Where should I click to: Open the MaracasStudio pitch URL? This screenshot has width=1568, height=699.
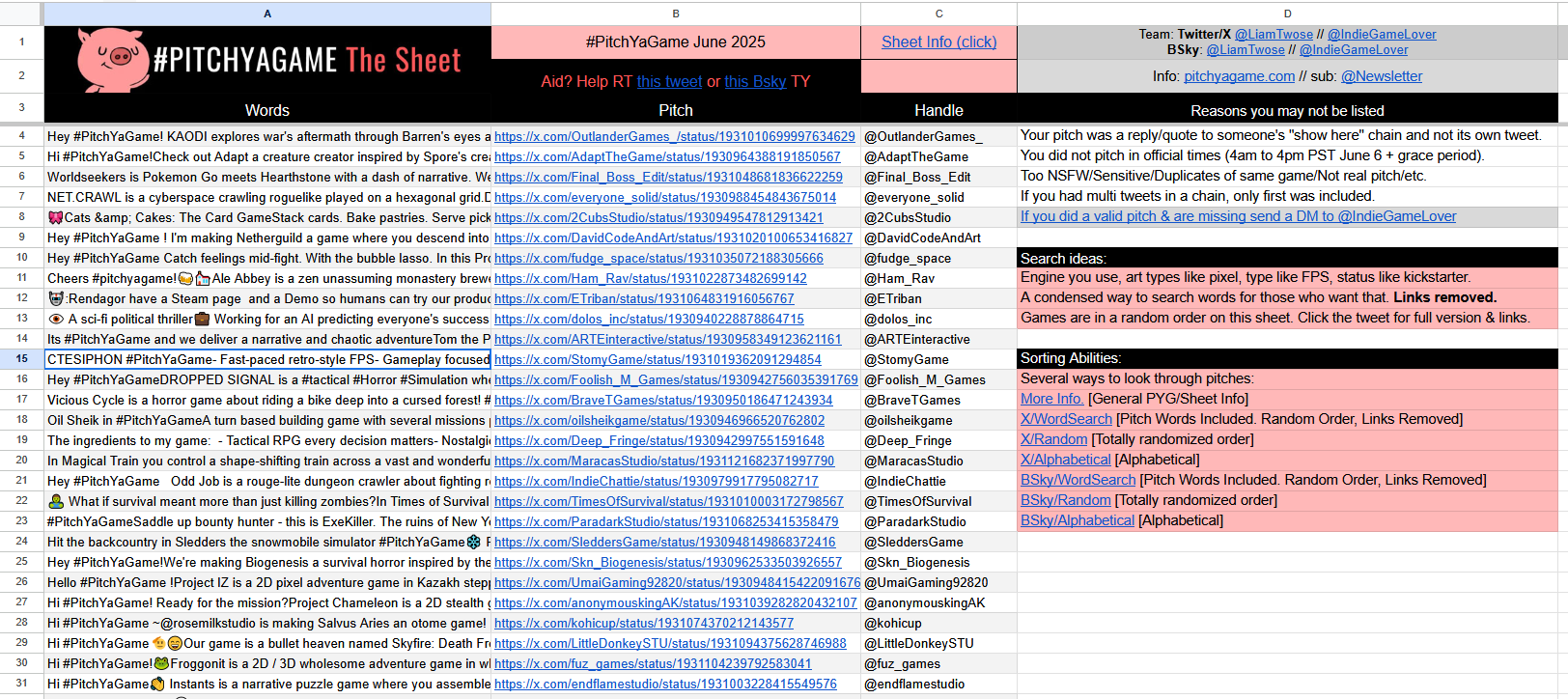pyautogui.click(x=664, y=461)
